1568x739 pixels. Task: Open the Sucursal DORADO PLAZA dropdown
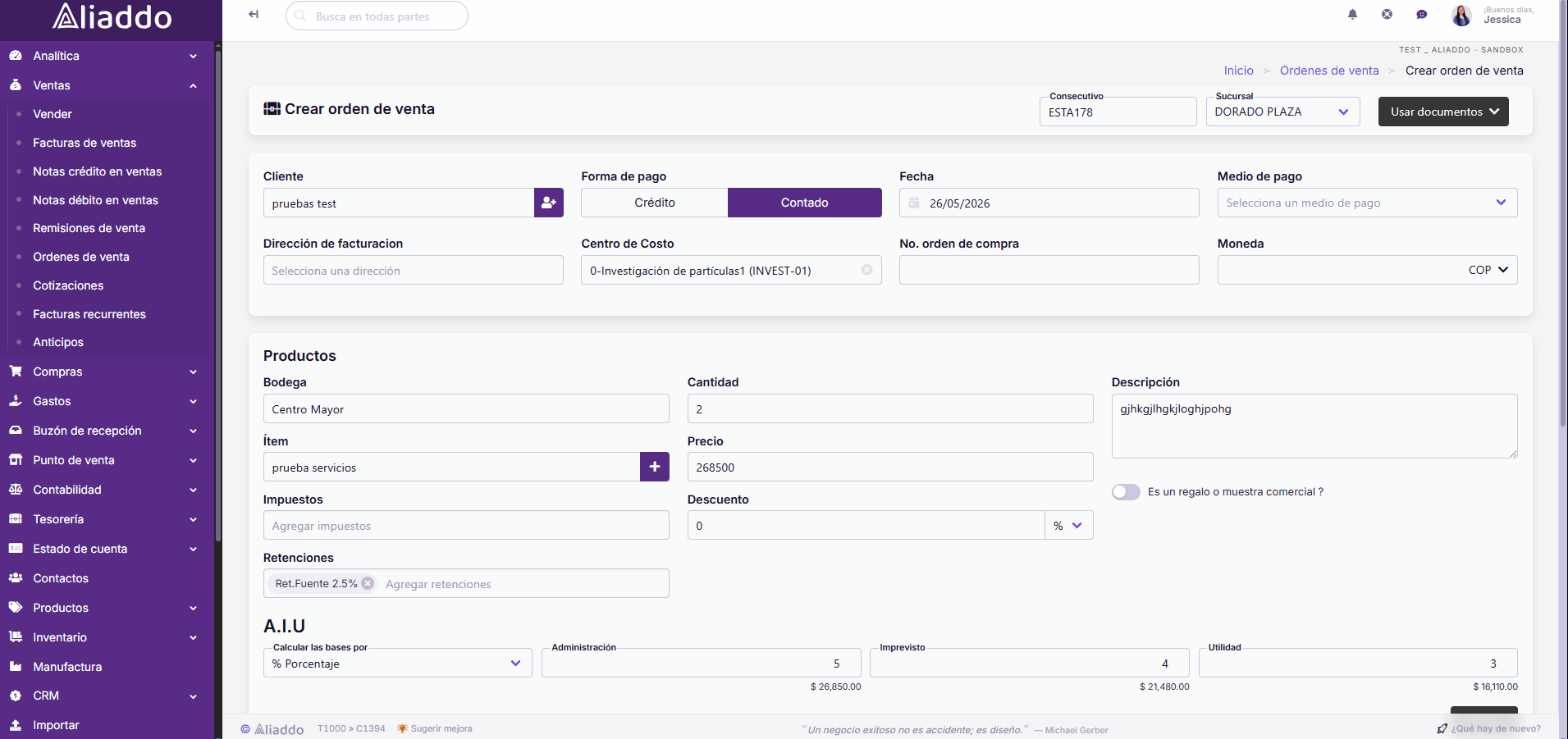(1282, 112)
